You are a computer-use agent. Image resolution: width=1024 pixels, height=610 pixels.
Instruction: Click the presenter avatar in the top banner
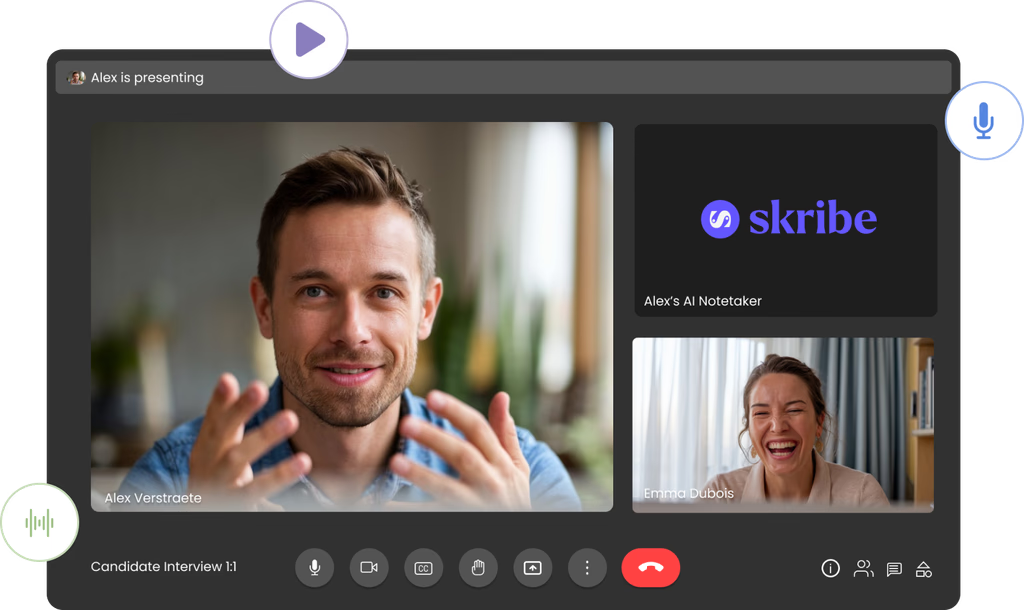pyautogui.click(x=76, y=78)
